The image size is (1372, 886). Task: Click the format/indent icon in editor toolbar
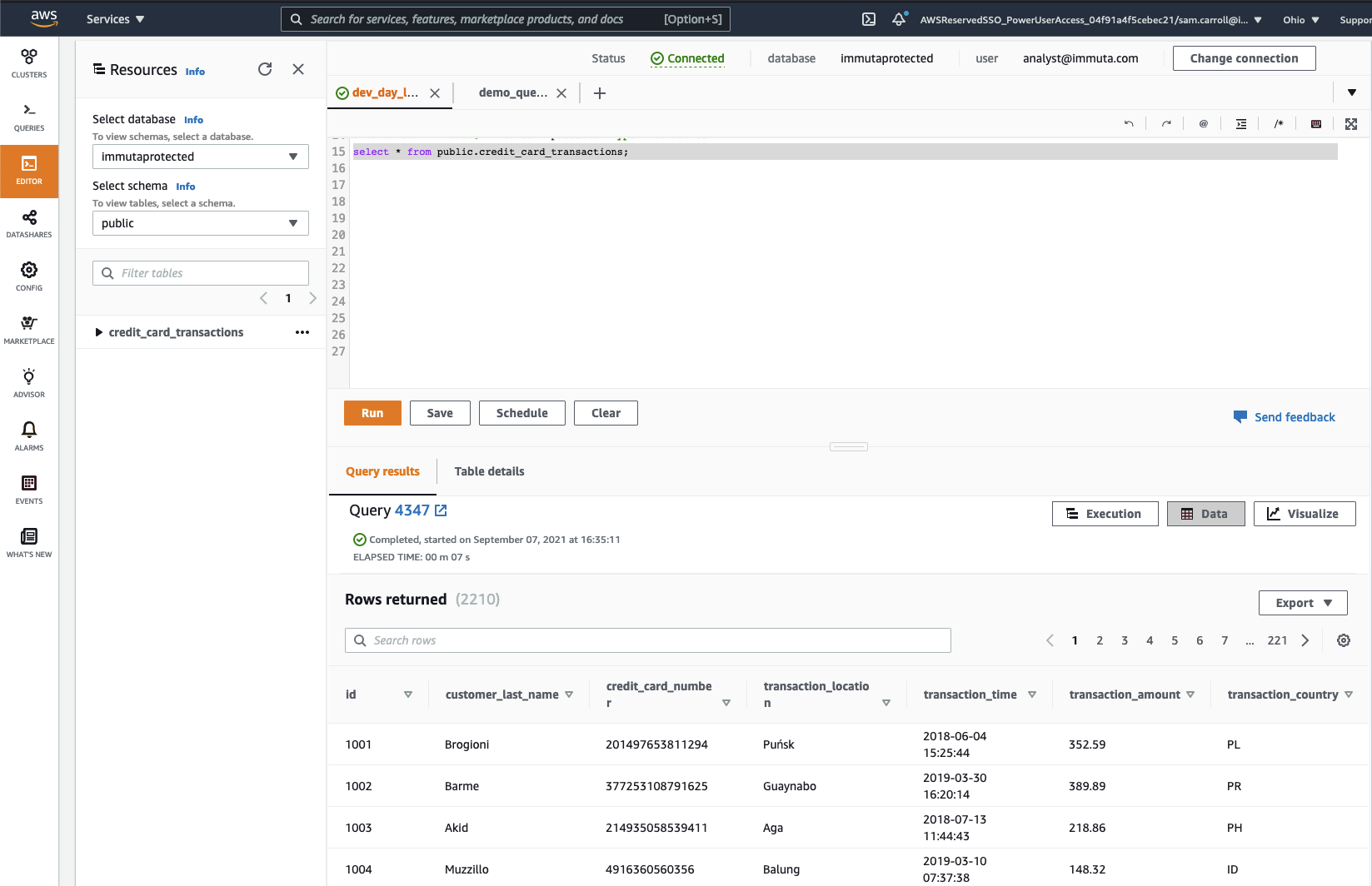point(1241,123)
